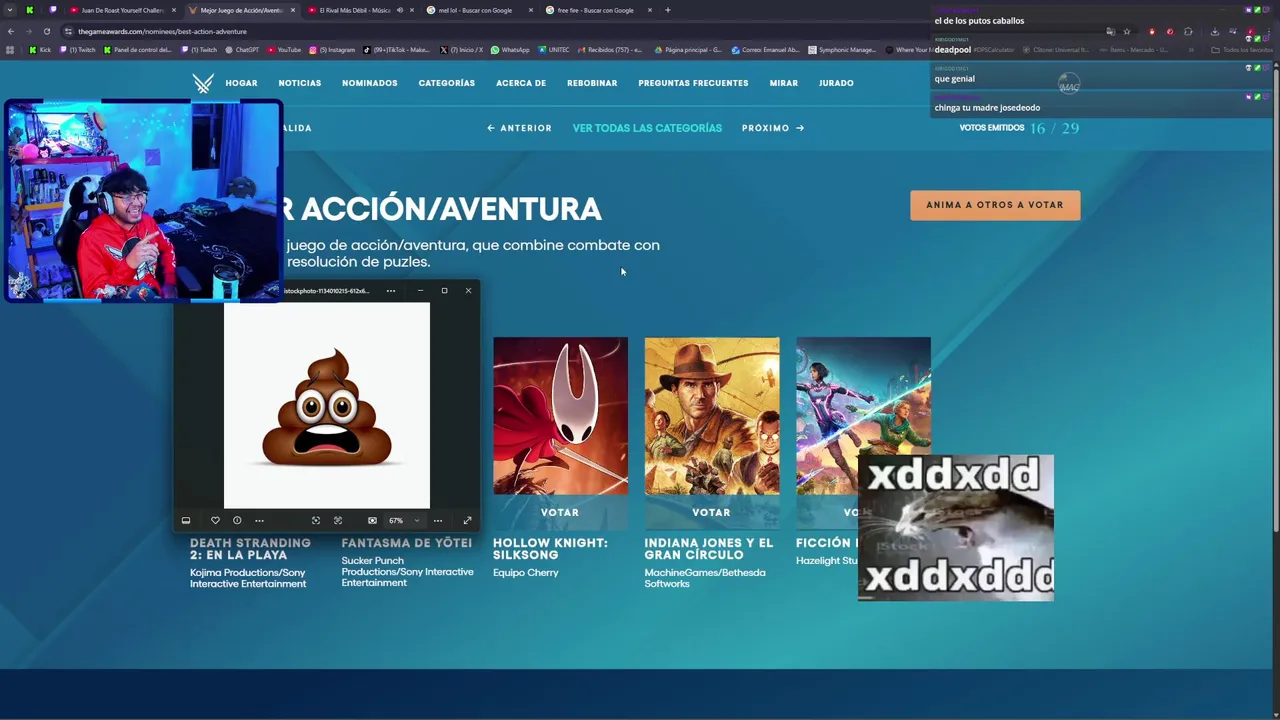The image size is (1280, 720).
Task: Close the Mejor Juego de Acción tab
Action: pos(292,10)
